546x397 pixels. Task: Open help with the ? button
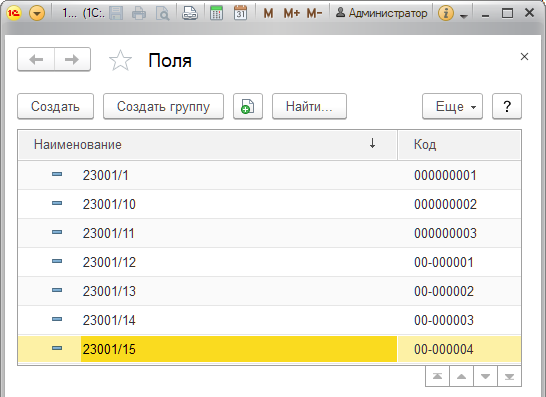[507, 106]
